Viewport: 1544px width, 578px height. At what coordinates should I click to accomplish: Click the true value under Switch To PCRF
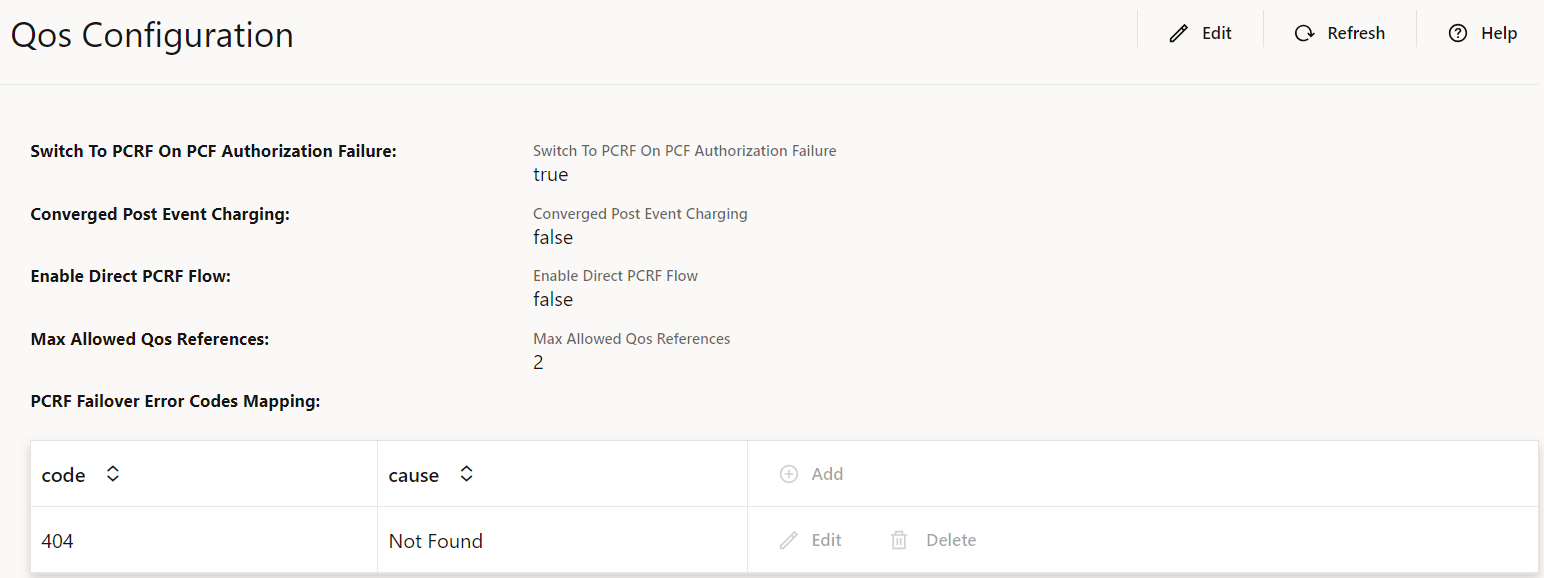tap(551, 175)
